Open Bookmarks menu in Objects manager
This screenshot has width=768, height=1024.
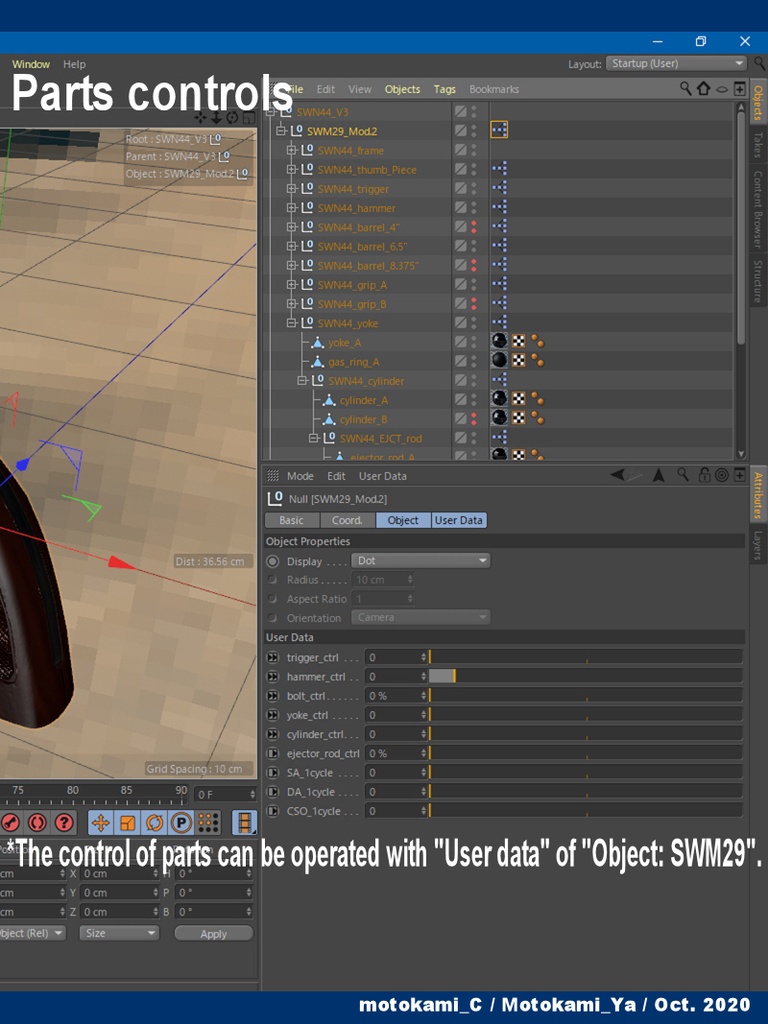tap(494, 89)
